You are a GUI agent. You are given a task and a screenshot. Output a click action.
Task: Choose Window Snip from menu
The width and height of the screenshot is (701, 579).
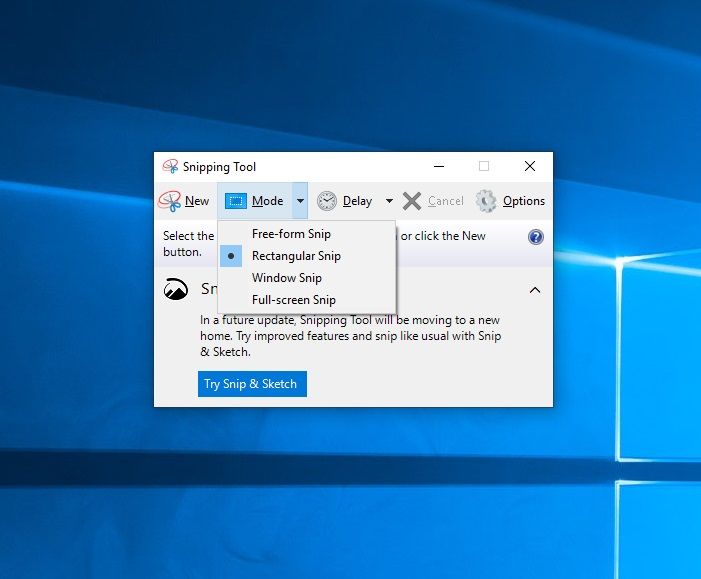click(x=307, y=278)
